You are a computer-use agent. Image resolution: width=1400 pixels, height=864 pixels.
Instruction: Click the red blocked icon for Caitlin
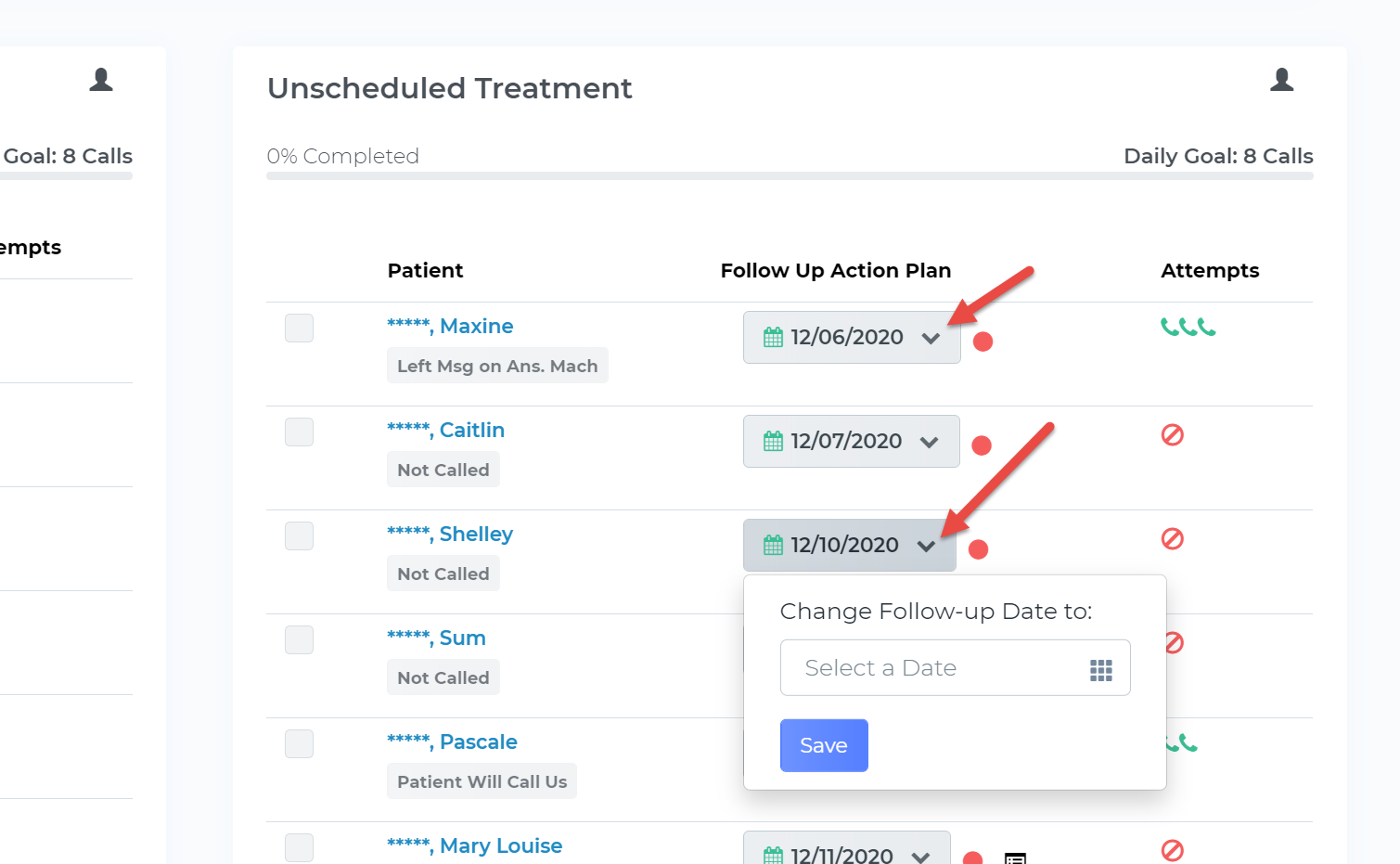click(1172, 433)
